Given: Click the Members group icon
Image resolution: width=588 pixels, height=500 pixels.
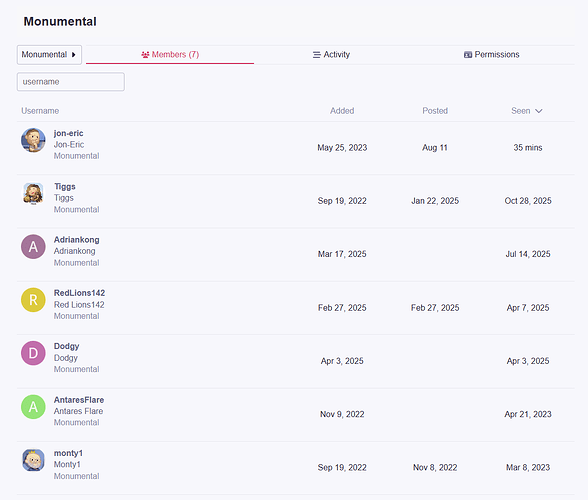Looking at the screenshot, I should point(145,55).
